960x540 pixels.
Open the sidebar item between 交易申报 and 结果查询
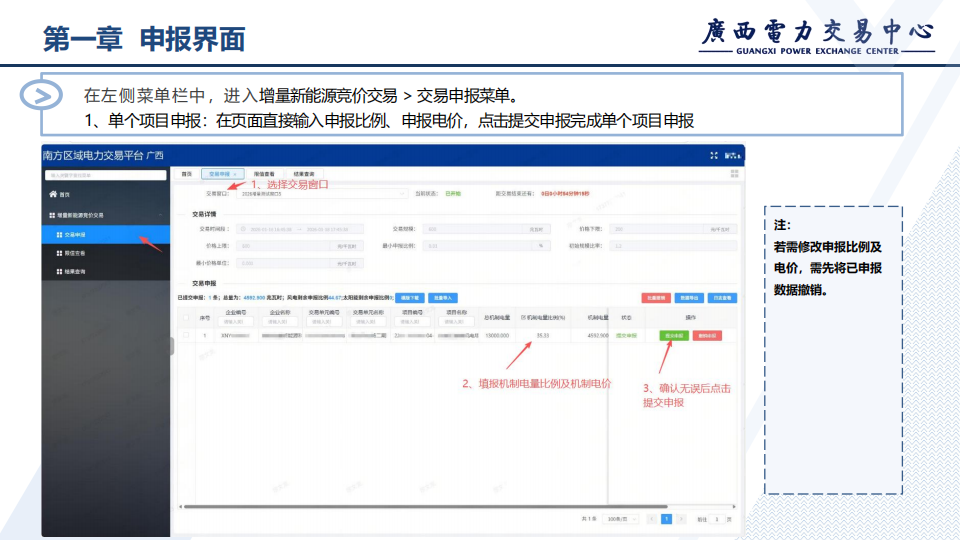tap(106, 253)
